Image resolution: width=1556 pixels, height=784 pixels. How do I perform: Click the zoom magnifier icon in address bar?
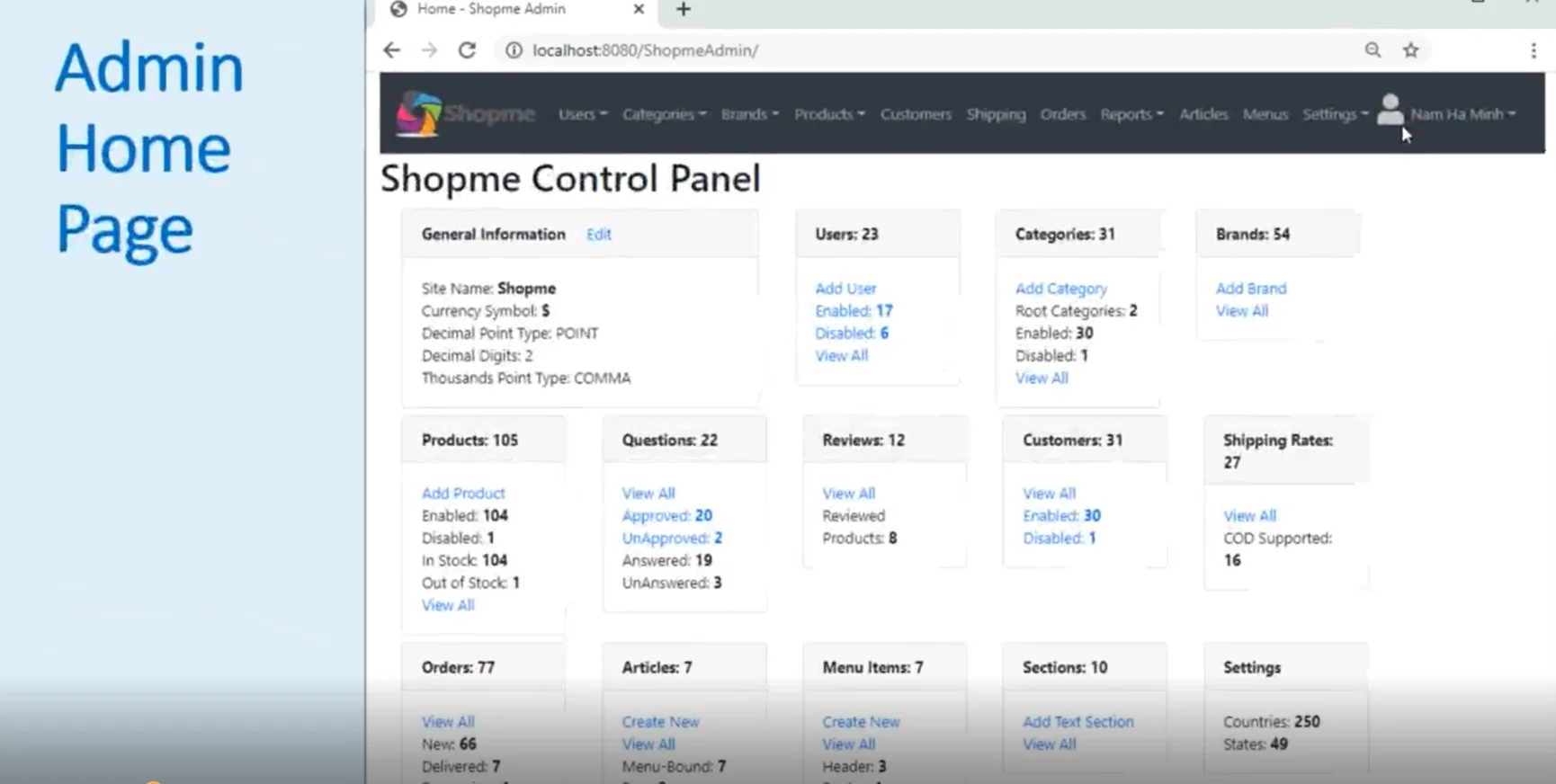point(1373,50)
